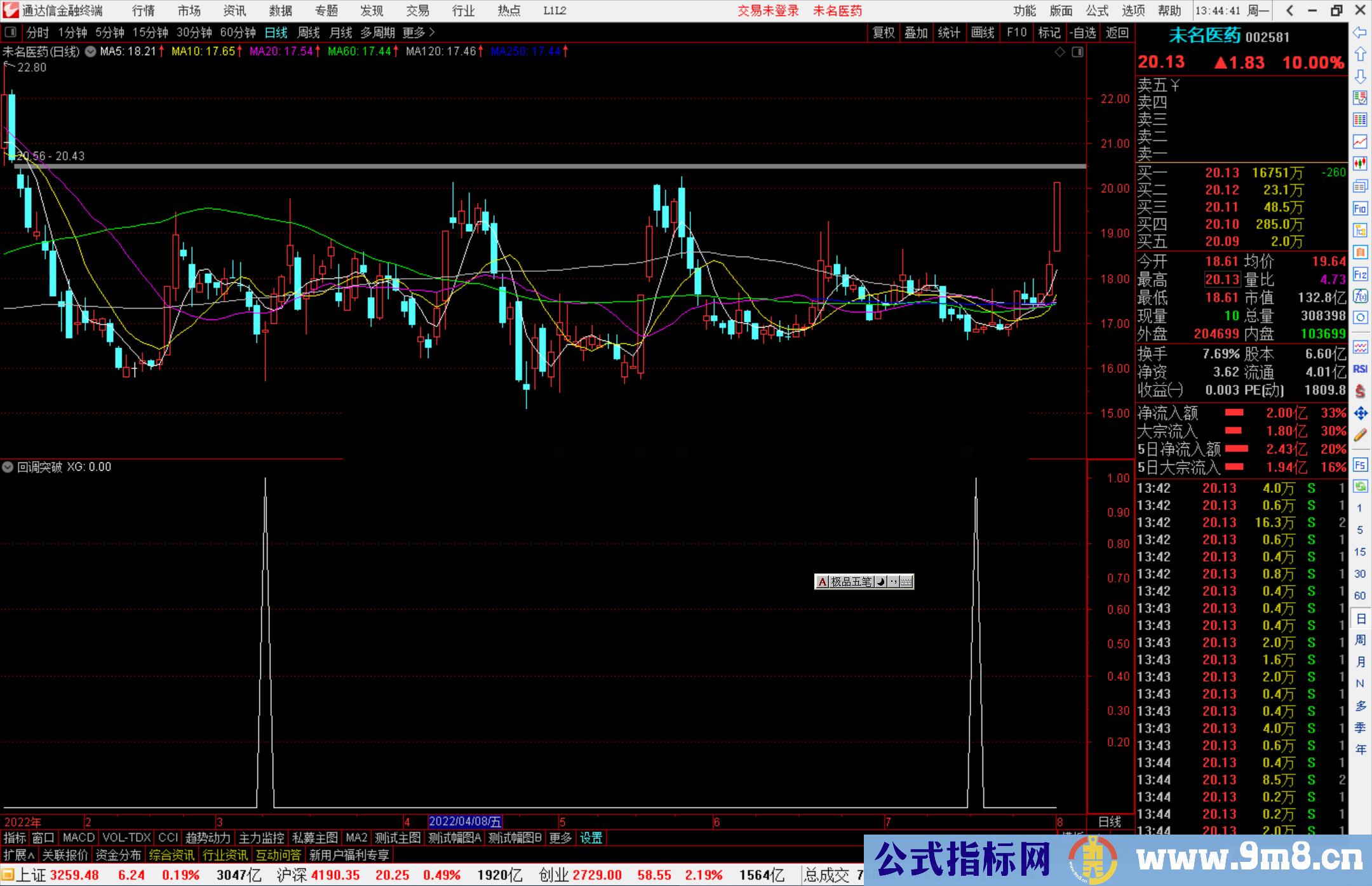The width and height of the screenshot is (1372, 886).
Task: Open the f(x) formula icon in sidebar
Action: 1360,296
